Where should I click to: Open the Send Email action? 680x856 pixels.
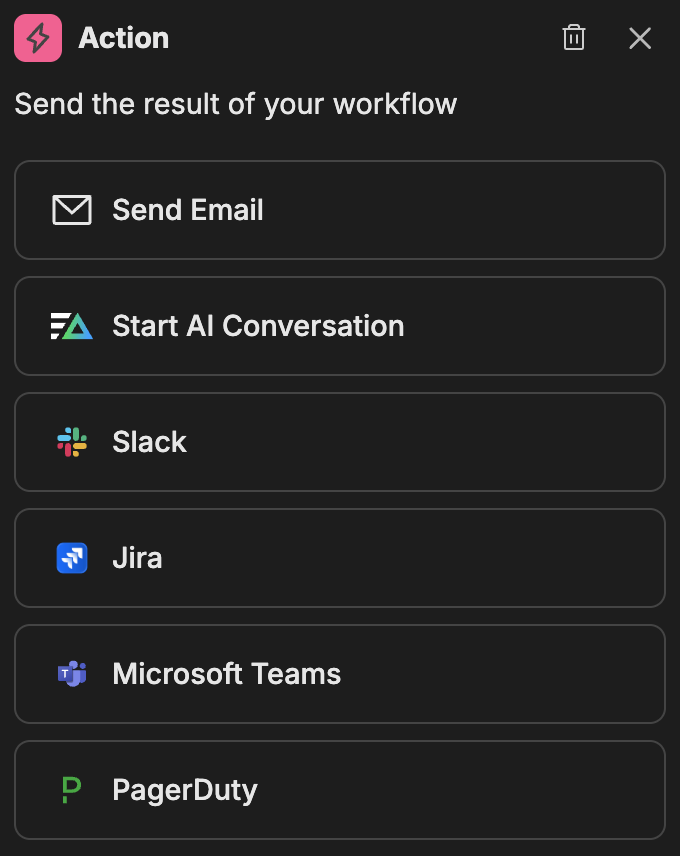pos(339,210)
